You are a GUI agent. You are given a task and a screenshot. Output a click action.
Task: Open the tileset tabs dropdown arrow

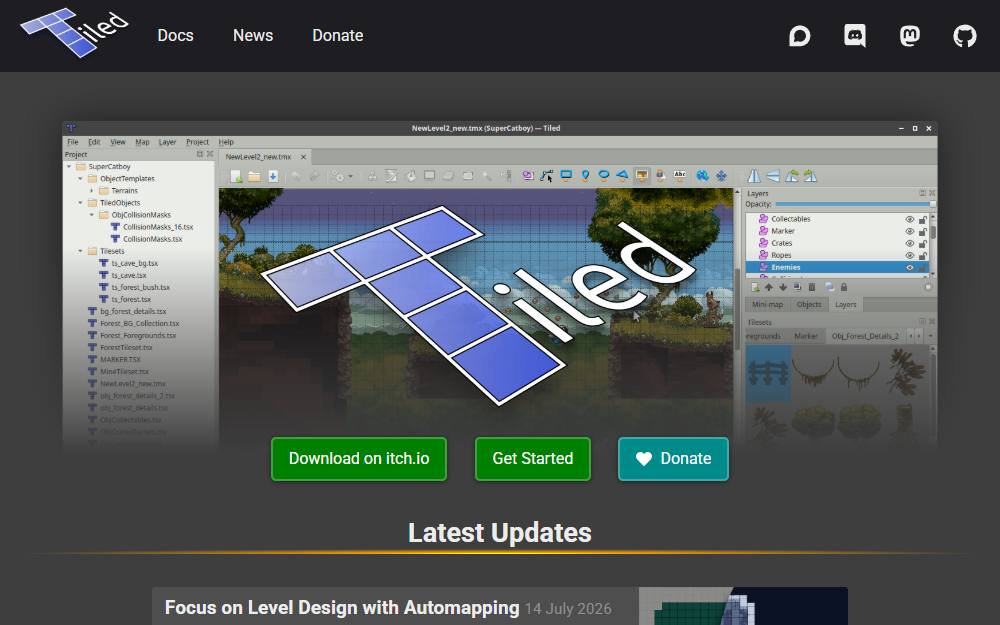(x=930, y=335)
